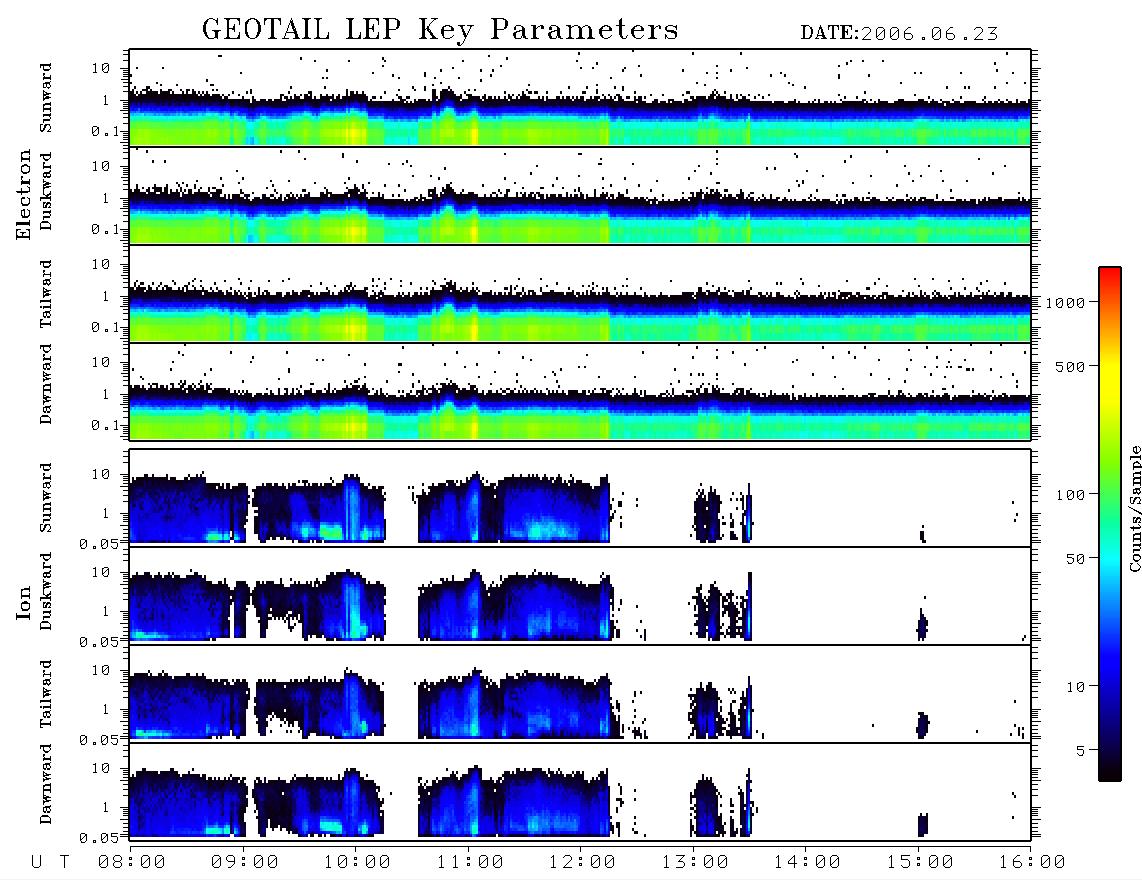Click the rainbow Counts/Sample color scale bar
1142x880 pixels.
tap(1110, 524)
